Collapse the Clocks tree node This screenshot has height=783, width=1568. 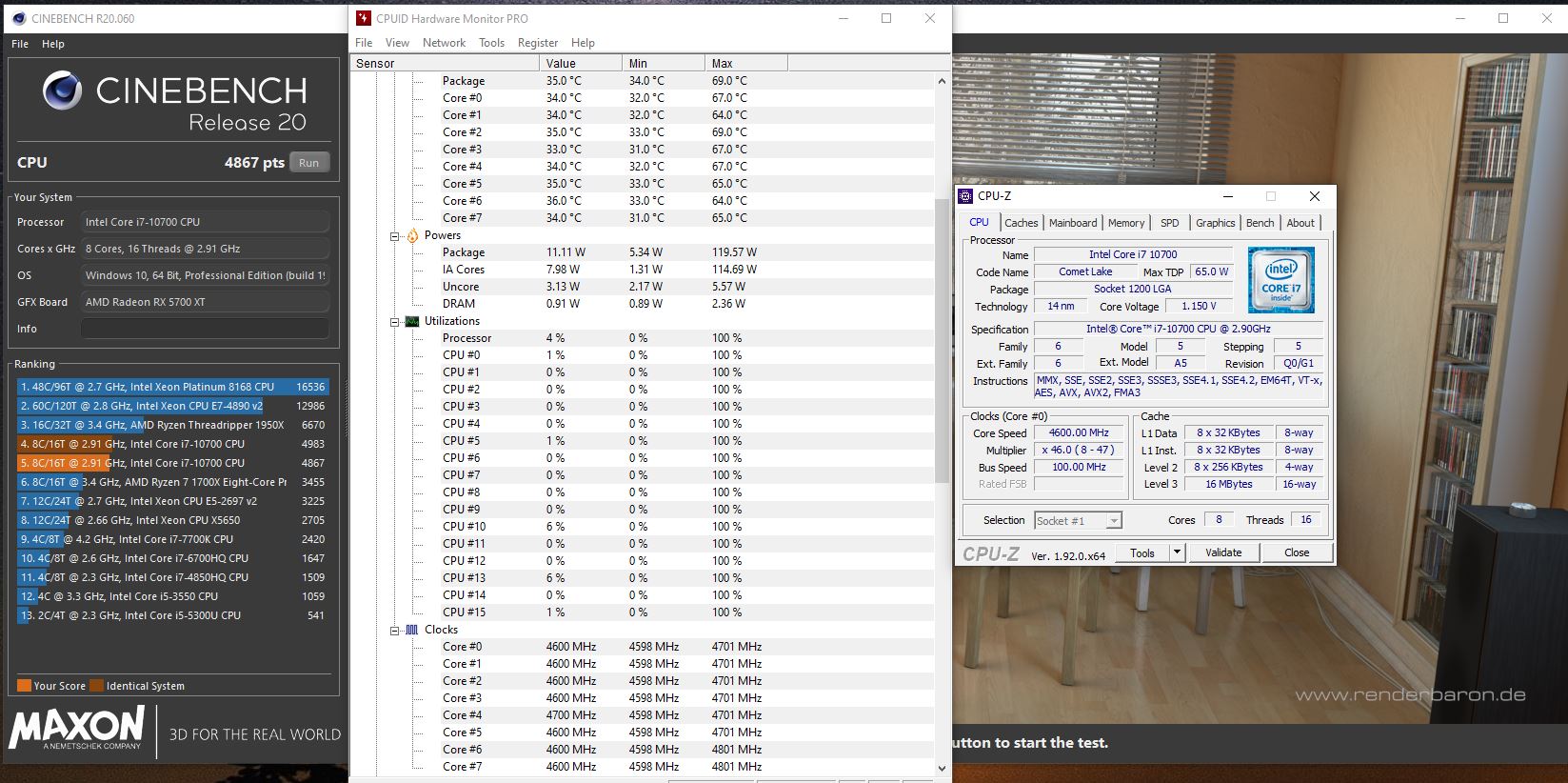[x=395, y=631]
